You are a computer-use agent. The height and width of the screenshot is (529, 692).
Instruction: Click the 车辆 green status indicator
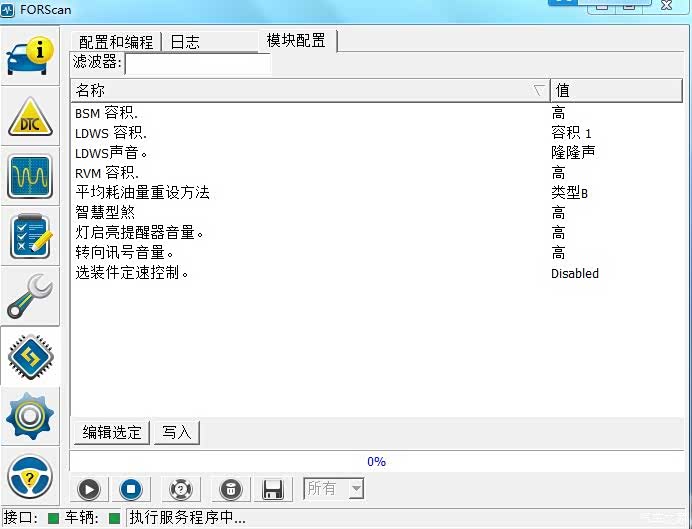(x=115, y=518)
